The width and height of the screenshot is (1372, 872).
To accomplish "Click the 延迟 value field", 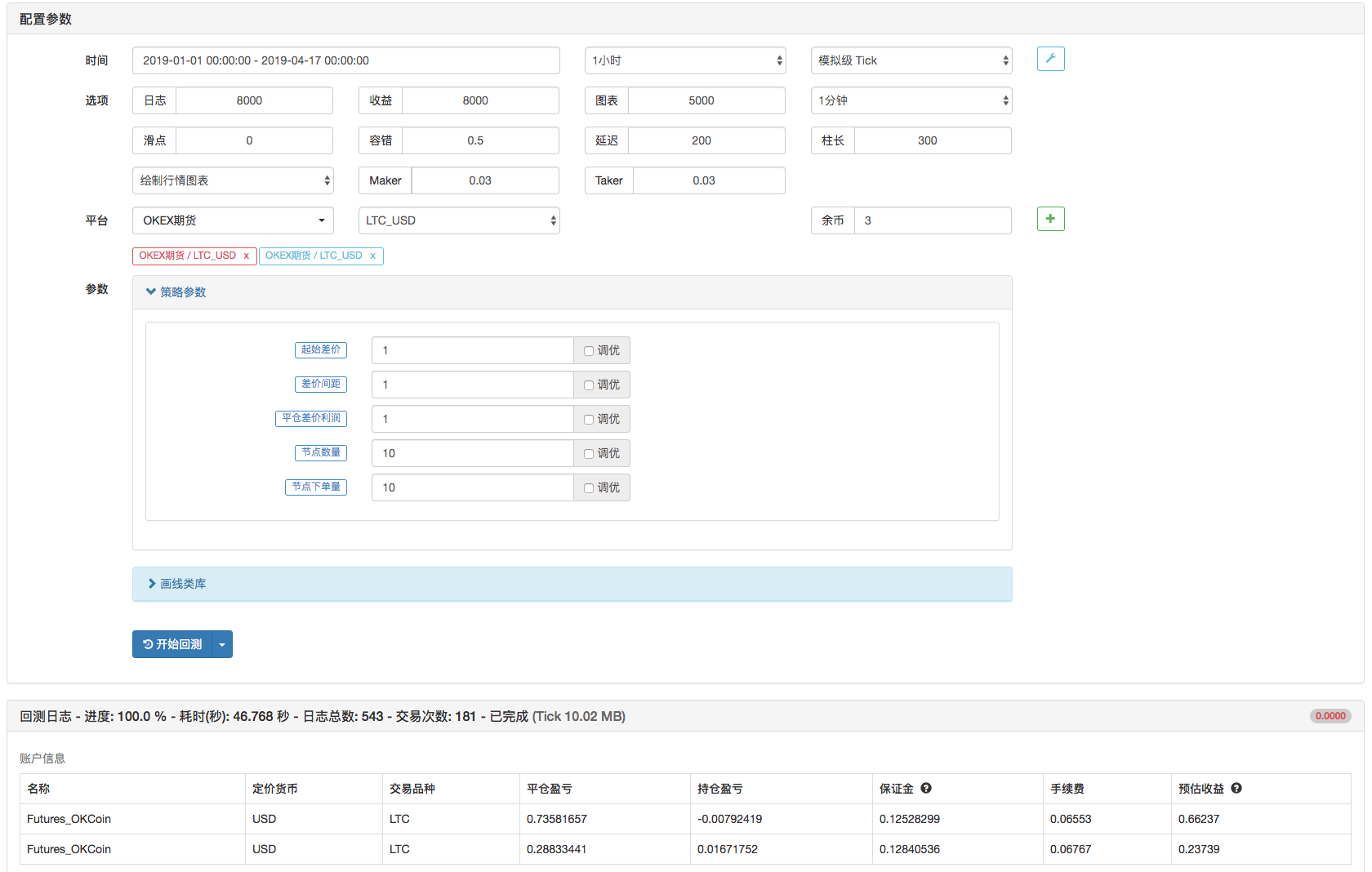I will point(706,140).
